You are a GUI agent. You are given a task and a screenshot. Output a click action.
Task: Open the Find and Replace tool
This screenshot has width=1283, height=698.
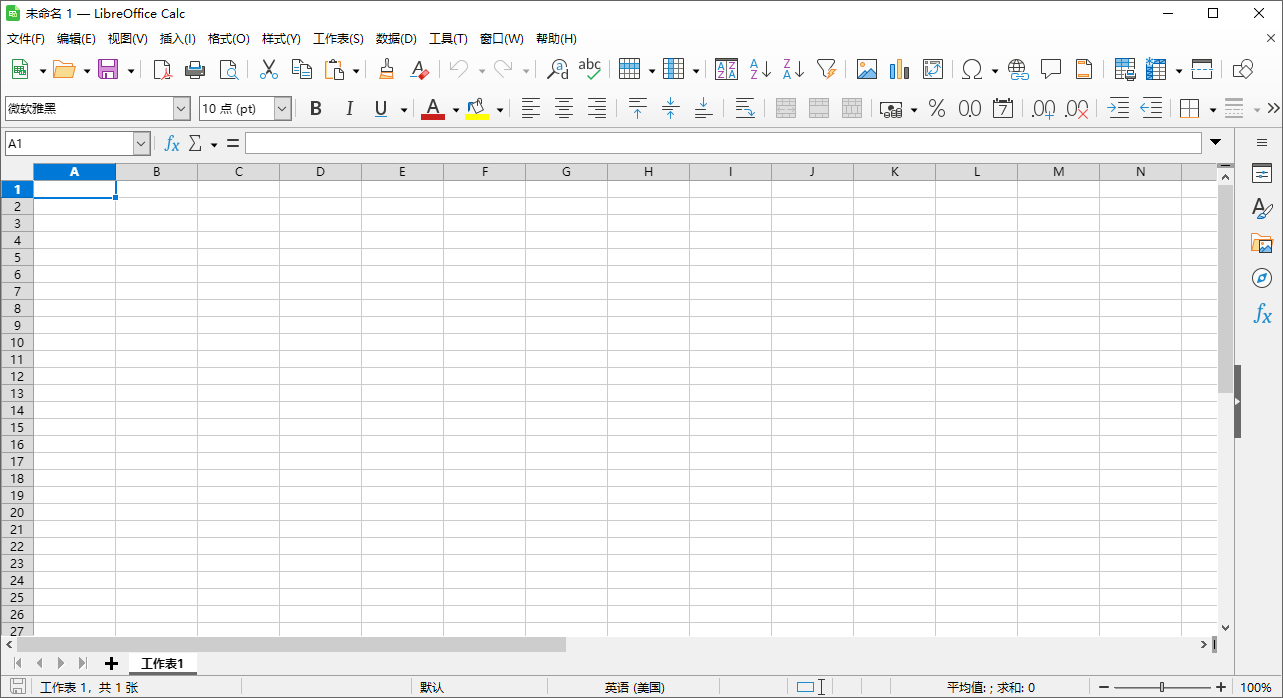(x=559, y=70)
